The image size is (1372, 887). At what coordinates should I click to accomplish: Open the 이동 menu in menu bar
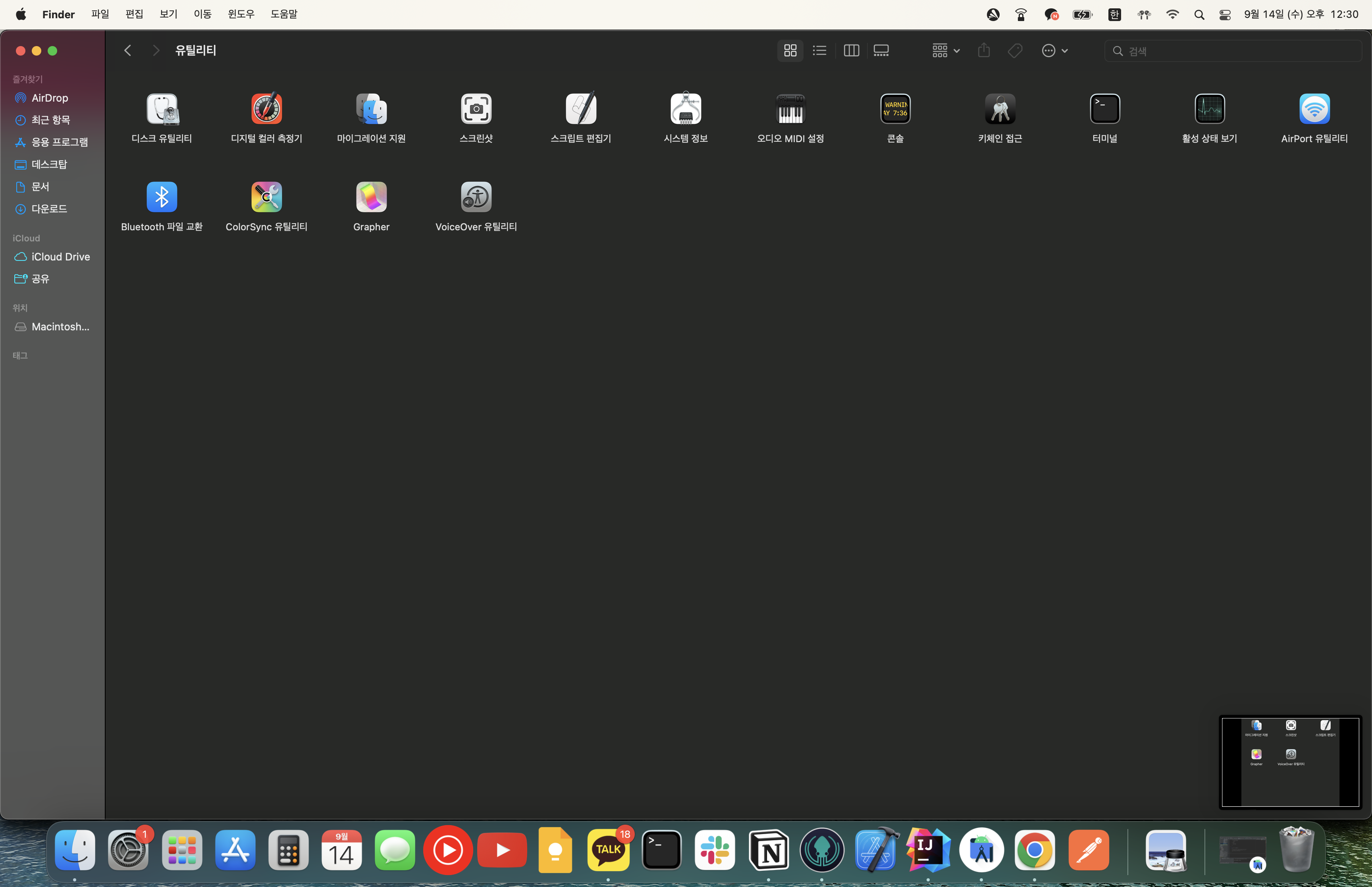202,14
